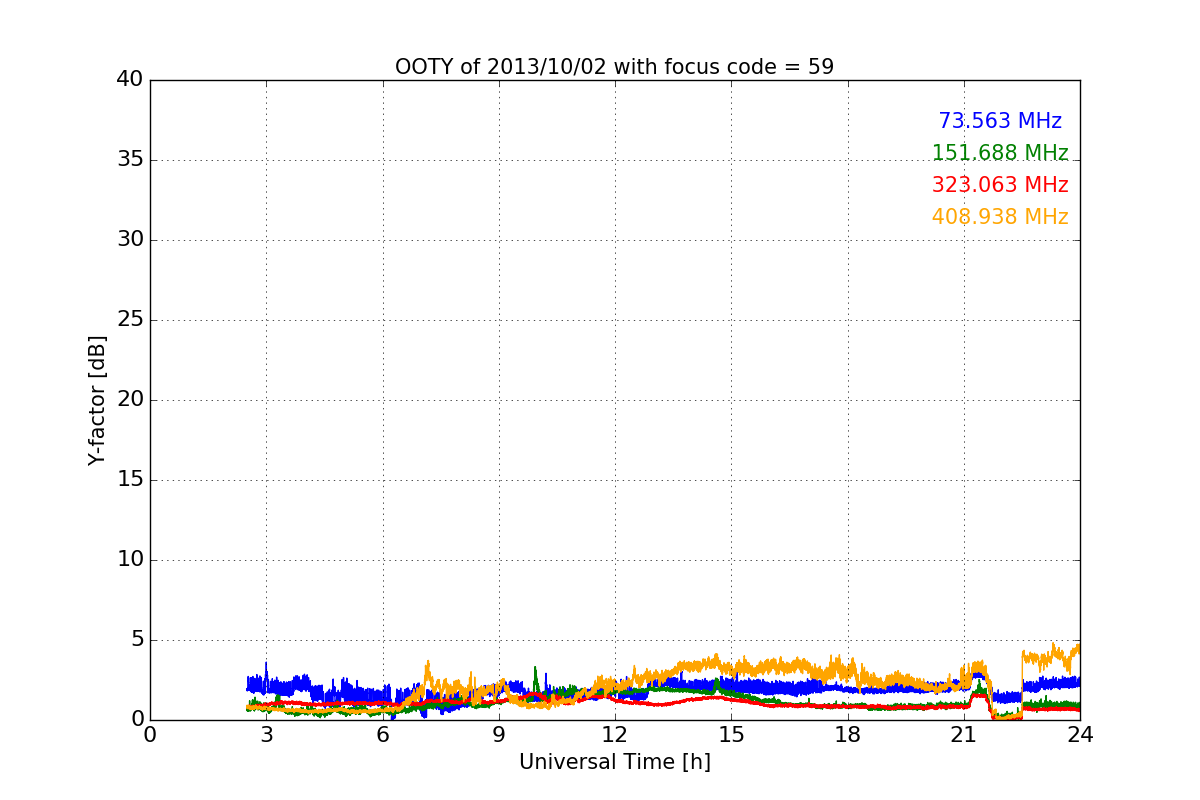
Task: Click x-axis tick label 9
Action: (499, 735)
